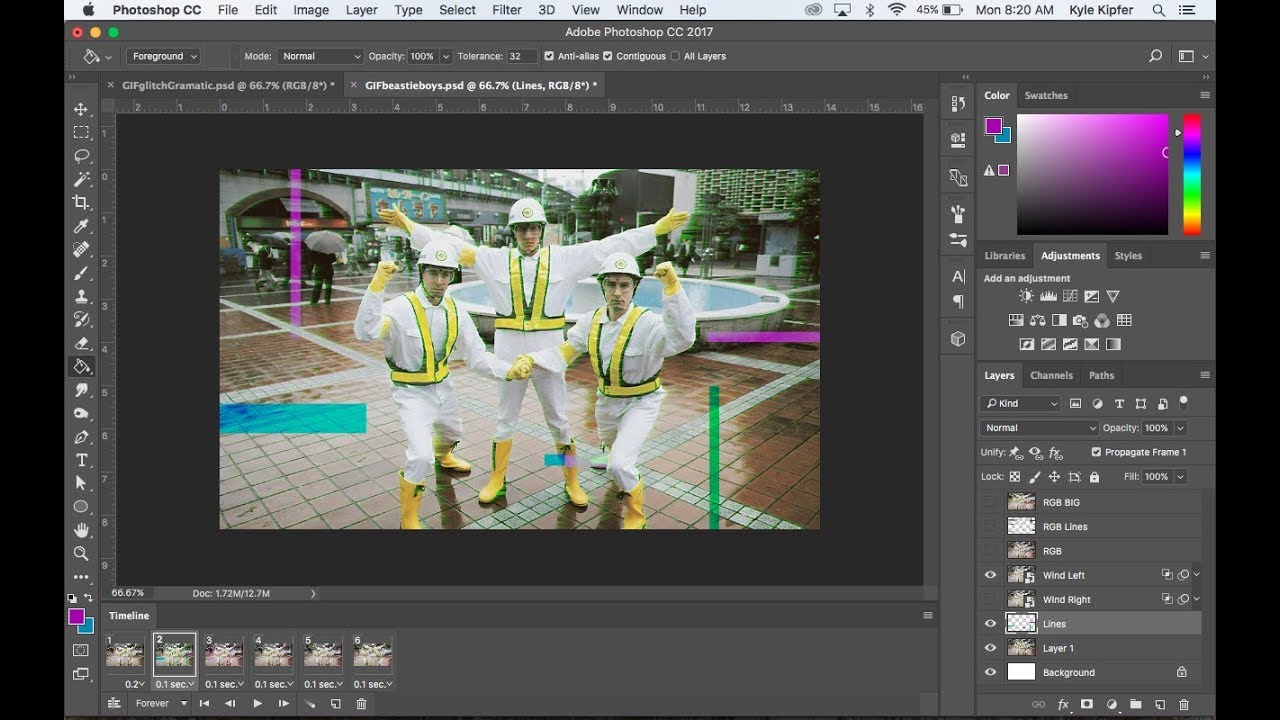The image size is (1280, 720).
Task: Open the layer blend mode Normal dropdown
Action: coord(1040,428)
